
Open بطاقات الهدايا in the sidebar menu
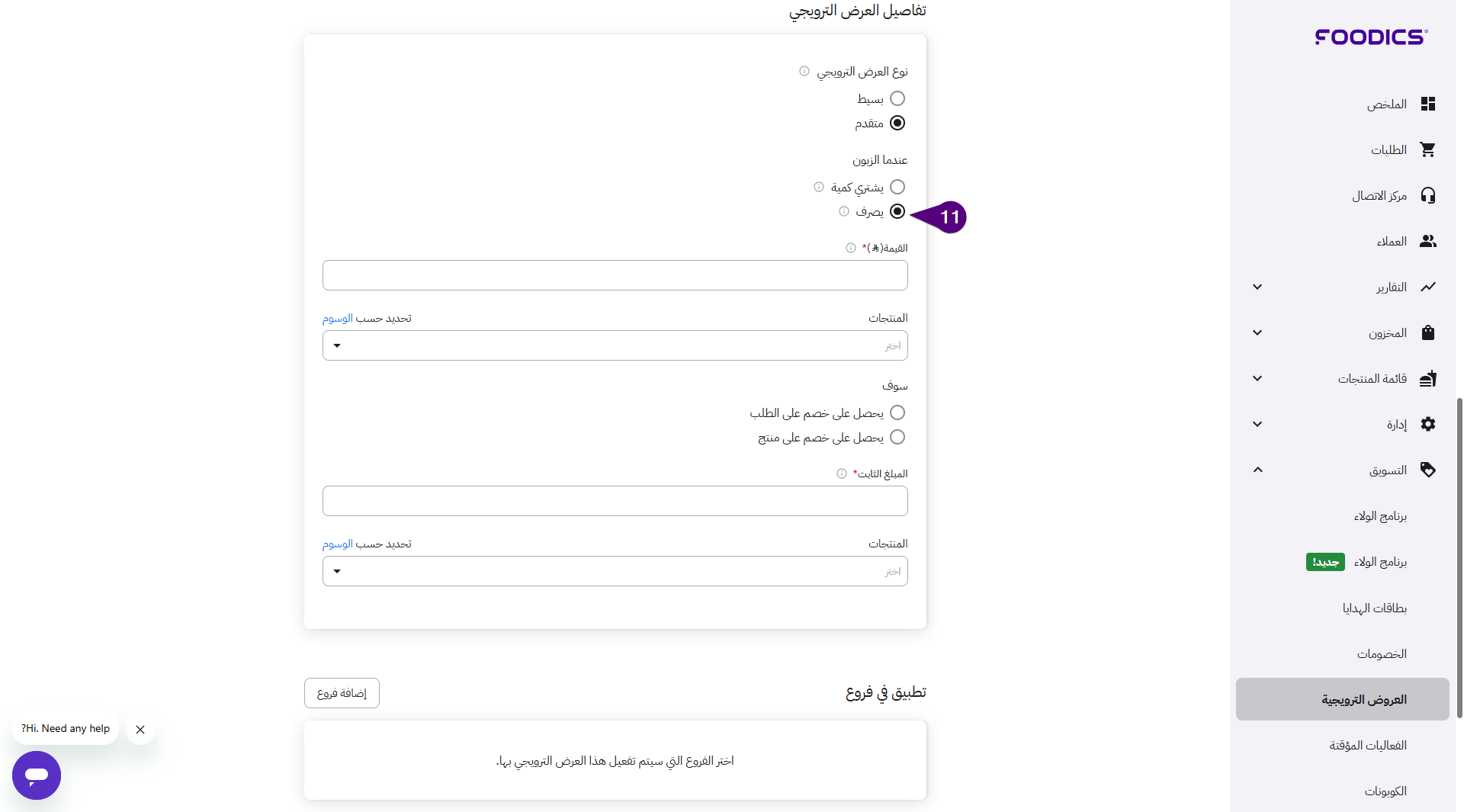[x=1374, y=608]
